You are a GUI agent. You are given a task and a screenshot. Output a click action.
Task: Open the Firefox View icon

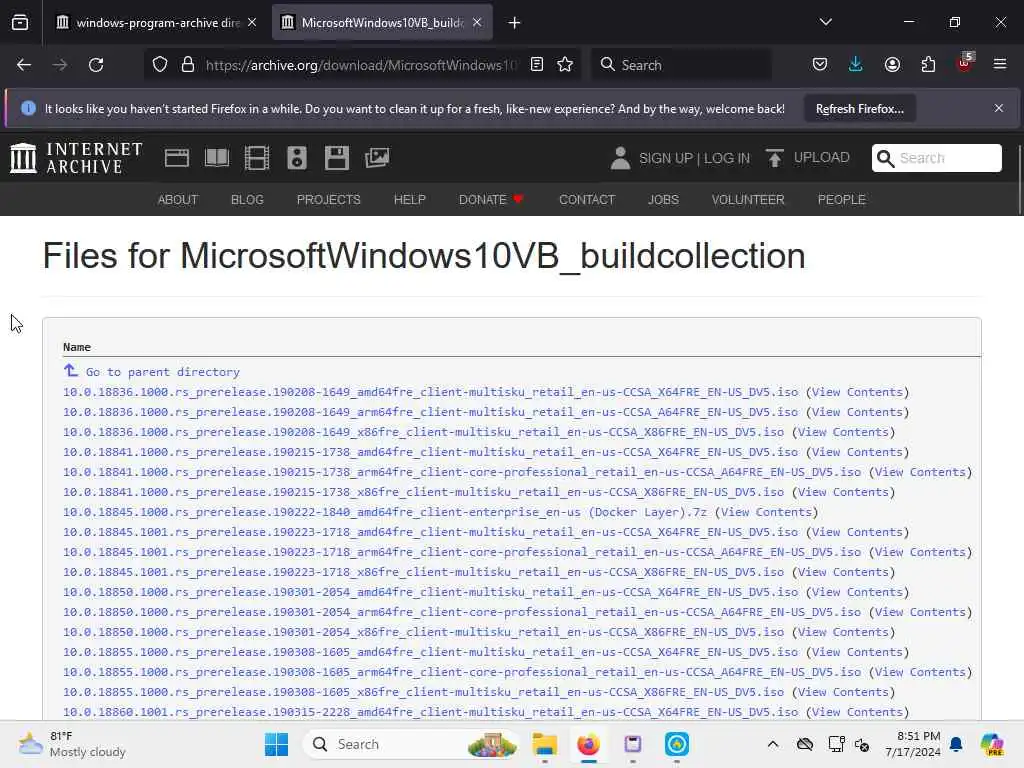tap(20, 23)
